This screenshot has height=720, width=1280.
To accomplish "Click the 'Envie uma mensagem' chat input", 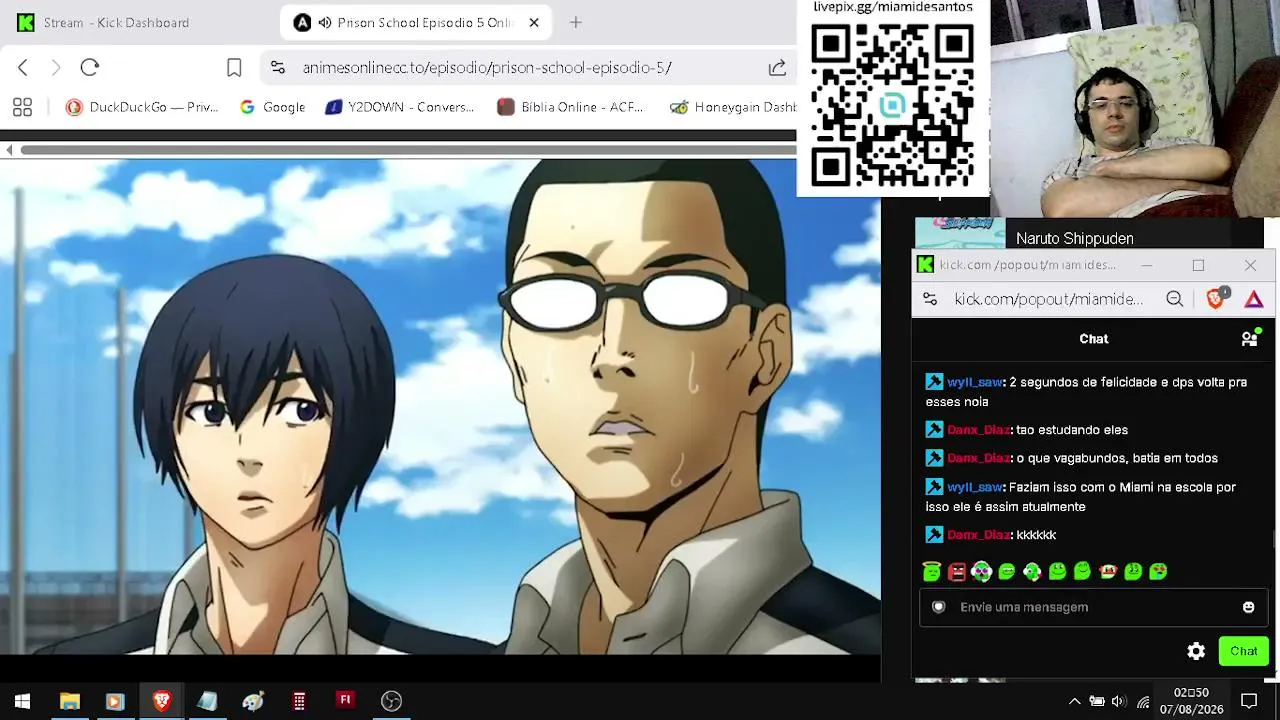I will coord(1092,607).
